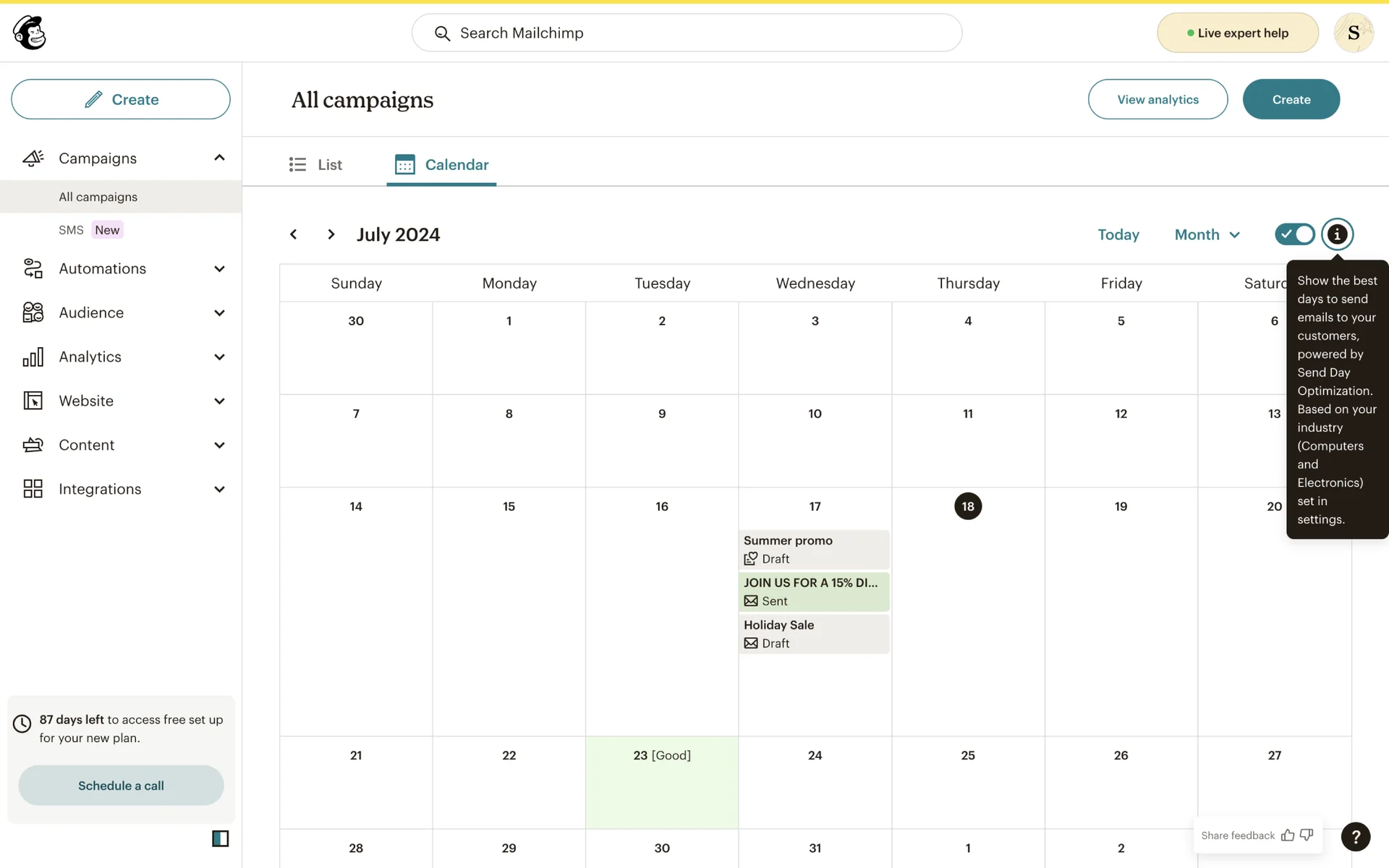1389x868 pixels.
Task: Click the thumbs up feedback icon
Action: coord(1288,835)
